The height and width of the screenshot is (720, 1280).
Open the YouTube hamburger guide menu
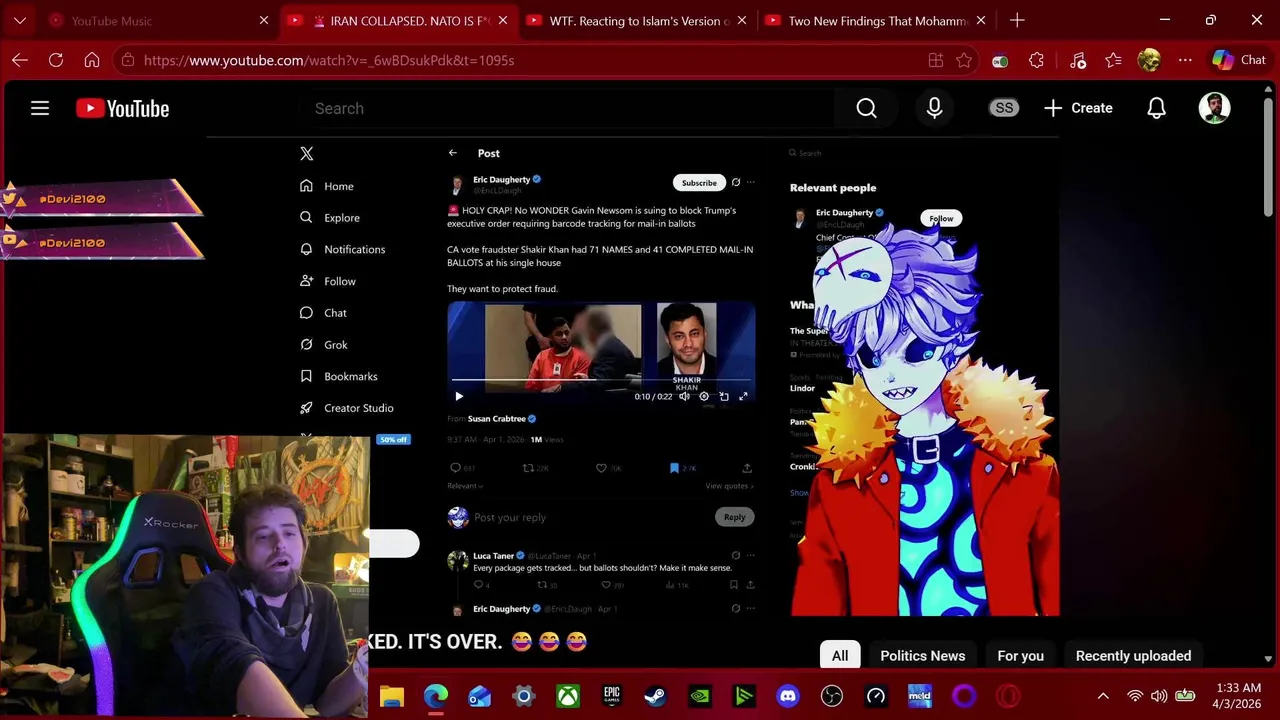40,108
